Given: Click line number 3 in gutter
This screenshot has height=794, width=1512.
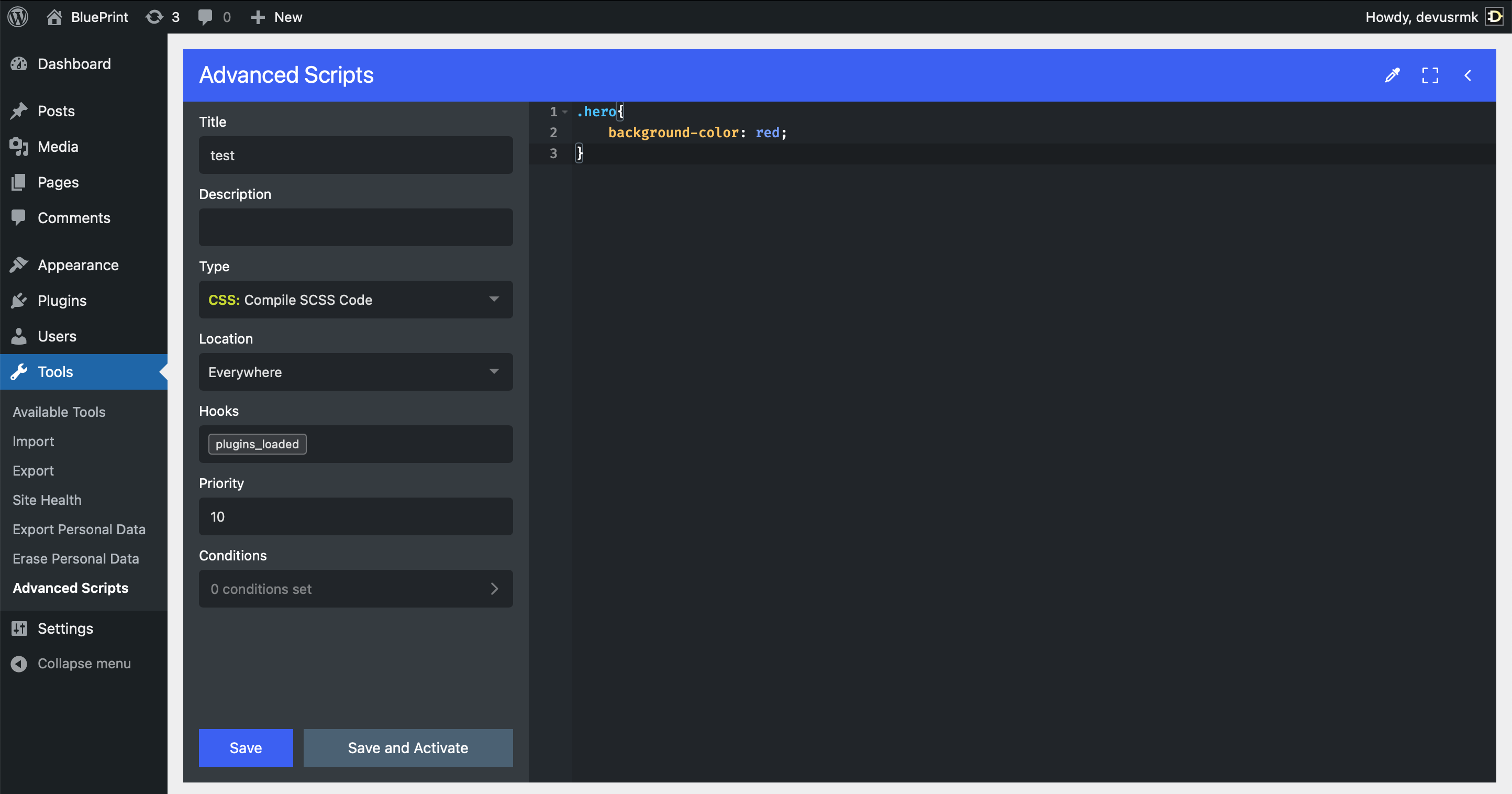Looking at the screenshot, I should pos(553,154).
